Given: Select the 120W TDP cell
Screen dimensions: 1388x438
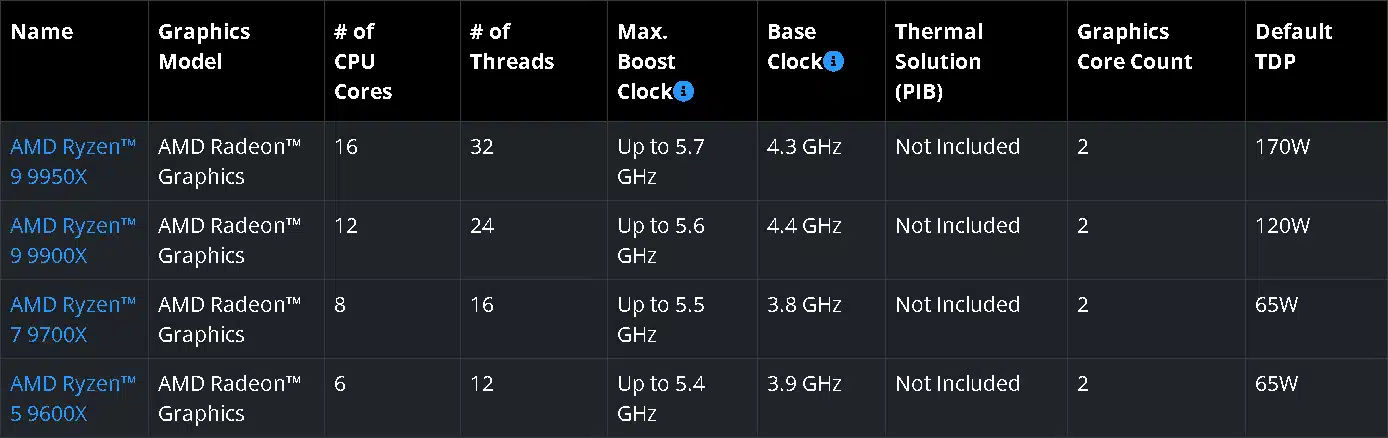Looking at the screenshot, I should coord(1283,226).
